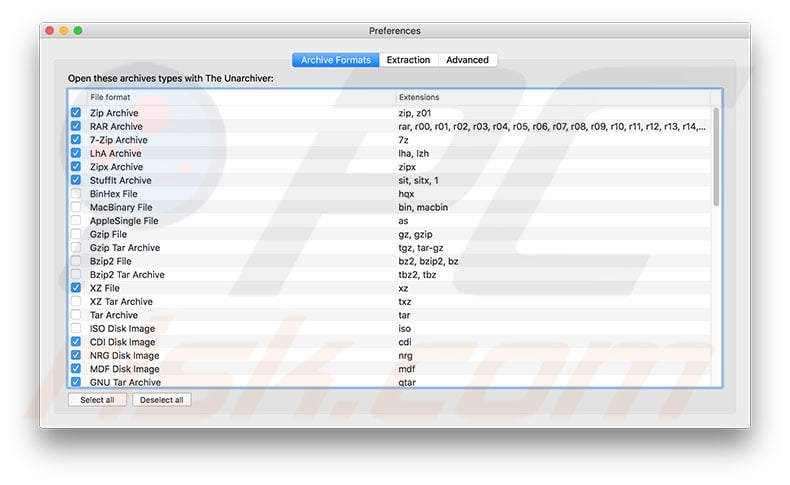The width and height of the screenshot is (790, 485).
Task: Uncheck the 7-Zip Archive checkbox
Action: click(76, 140)
